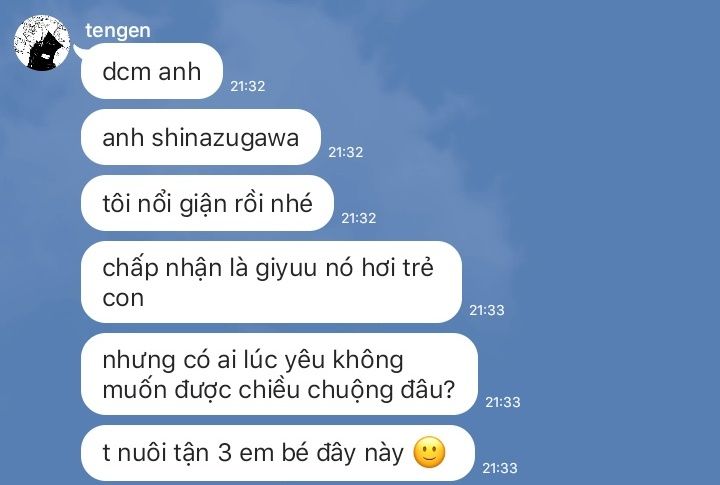
Task: Click the 21:33 timestamp beside "chiều chuộng đâu?"
Action: pyautogui.click(x=503, y=402)
